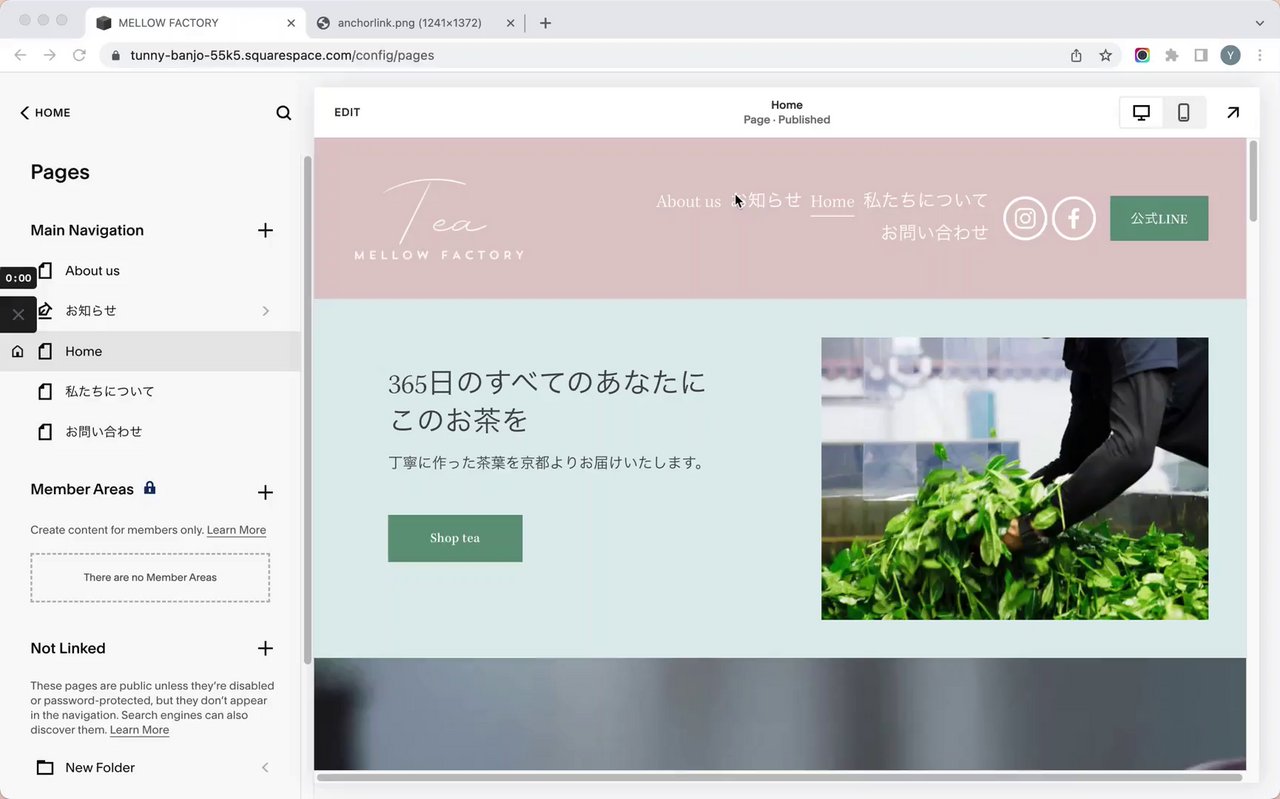Open a new browser tab
Viewport: 1280px width, 799px height.
pyautogui.click(x=545, y=23)
